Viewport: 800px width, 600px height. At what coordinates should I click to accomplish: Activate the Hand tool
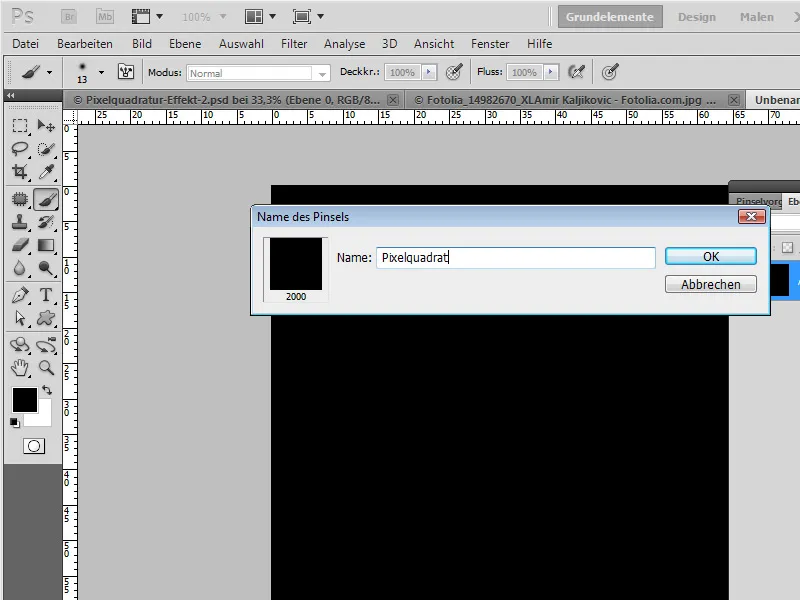18,368
